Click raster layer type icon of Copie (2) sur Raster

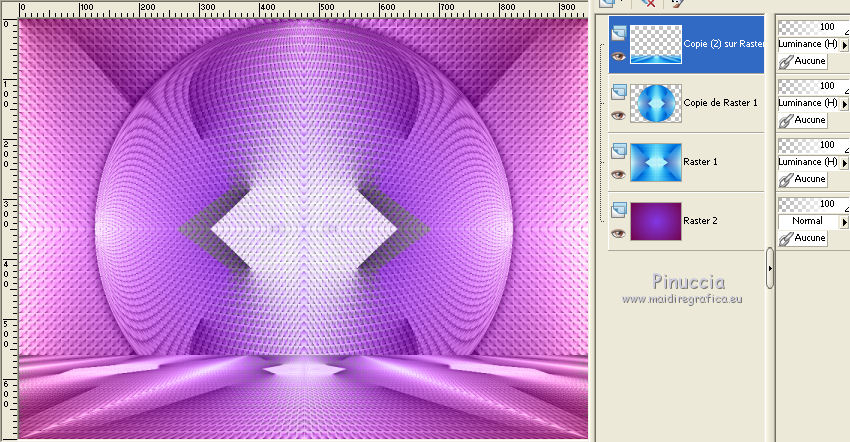point(619,34)
